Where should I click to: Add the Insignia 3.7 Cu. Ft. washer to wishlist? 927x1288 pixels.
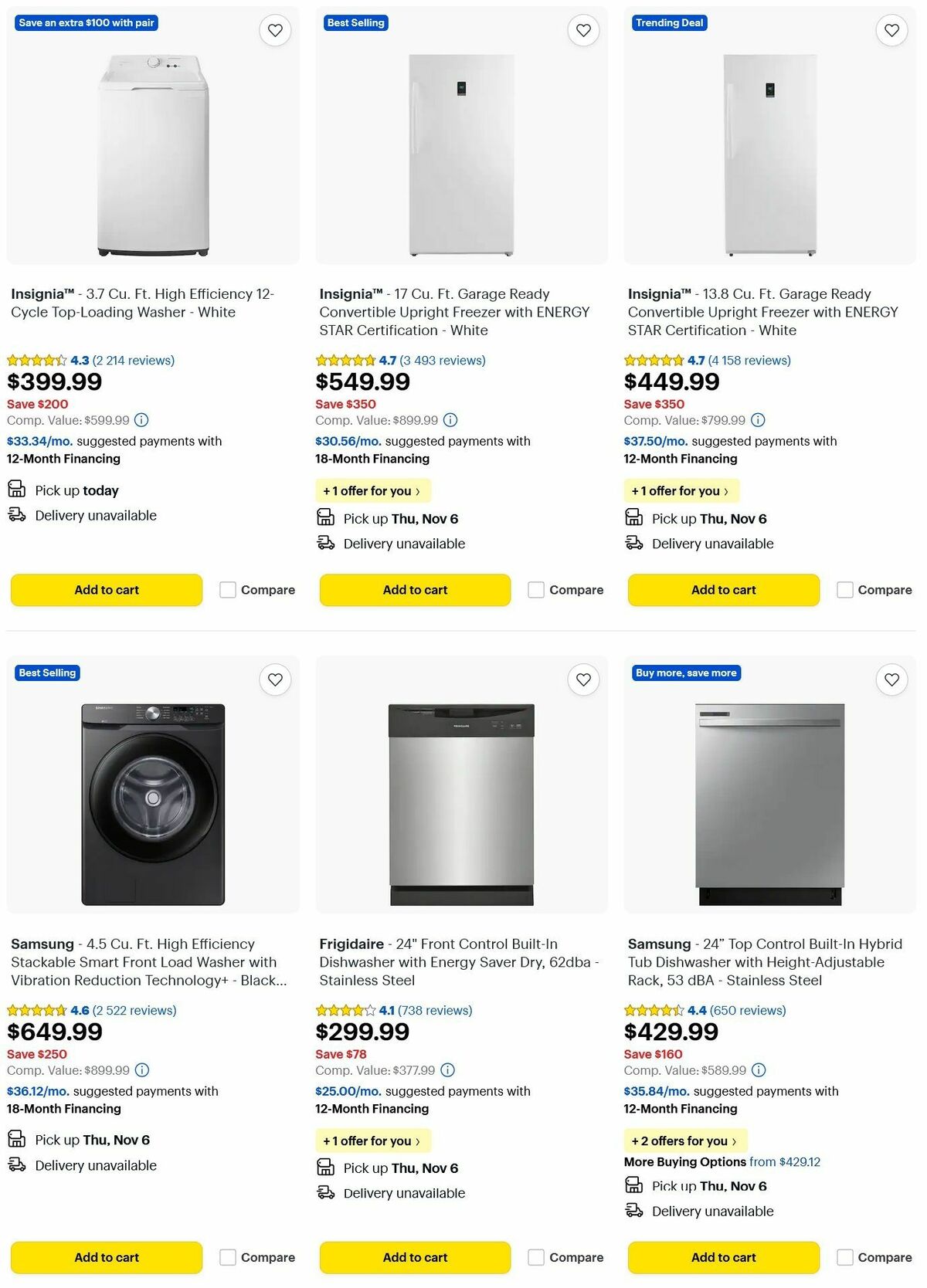point(275,31)
